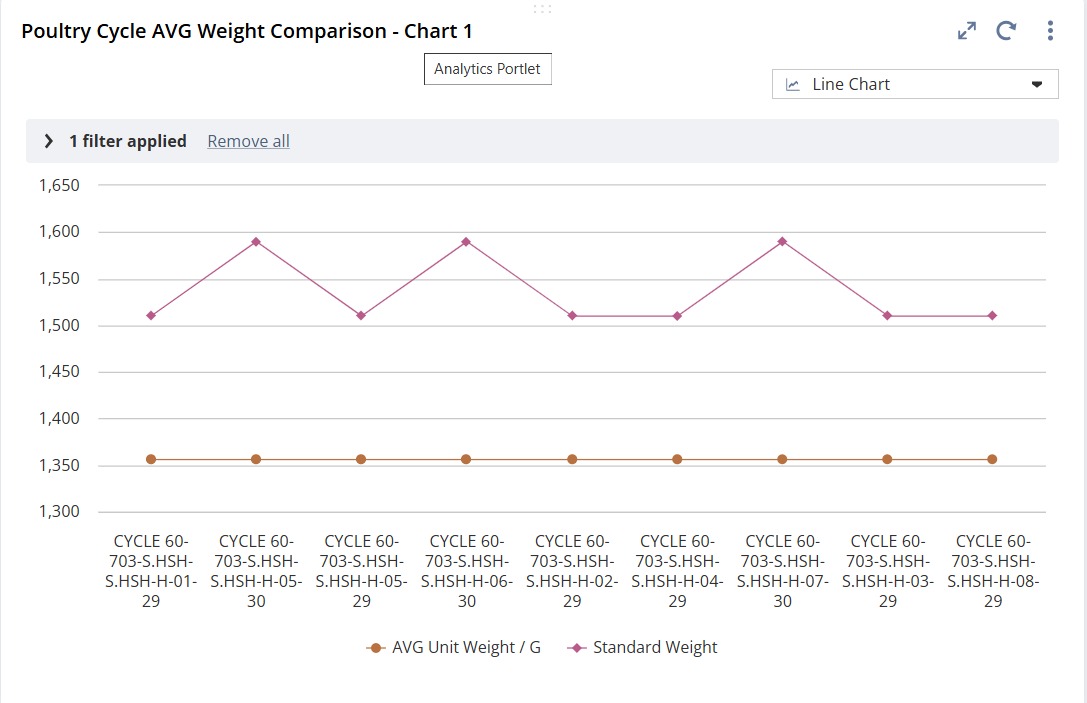1087x703 pixels.
Task: Click the chart title text
Action: pyautogui.click(x=247, y=31)
